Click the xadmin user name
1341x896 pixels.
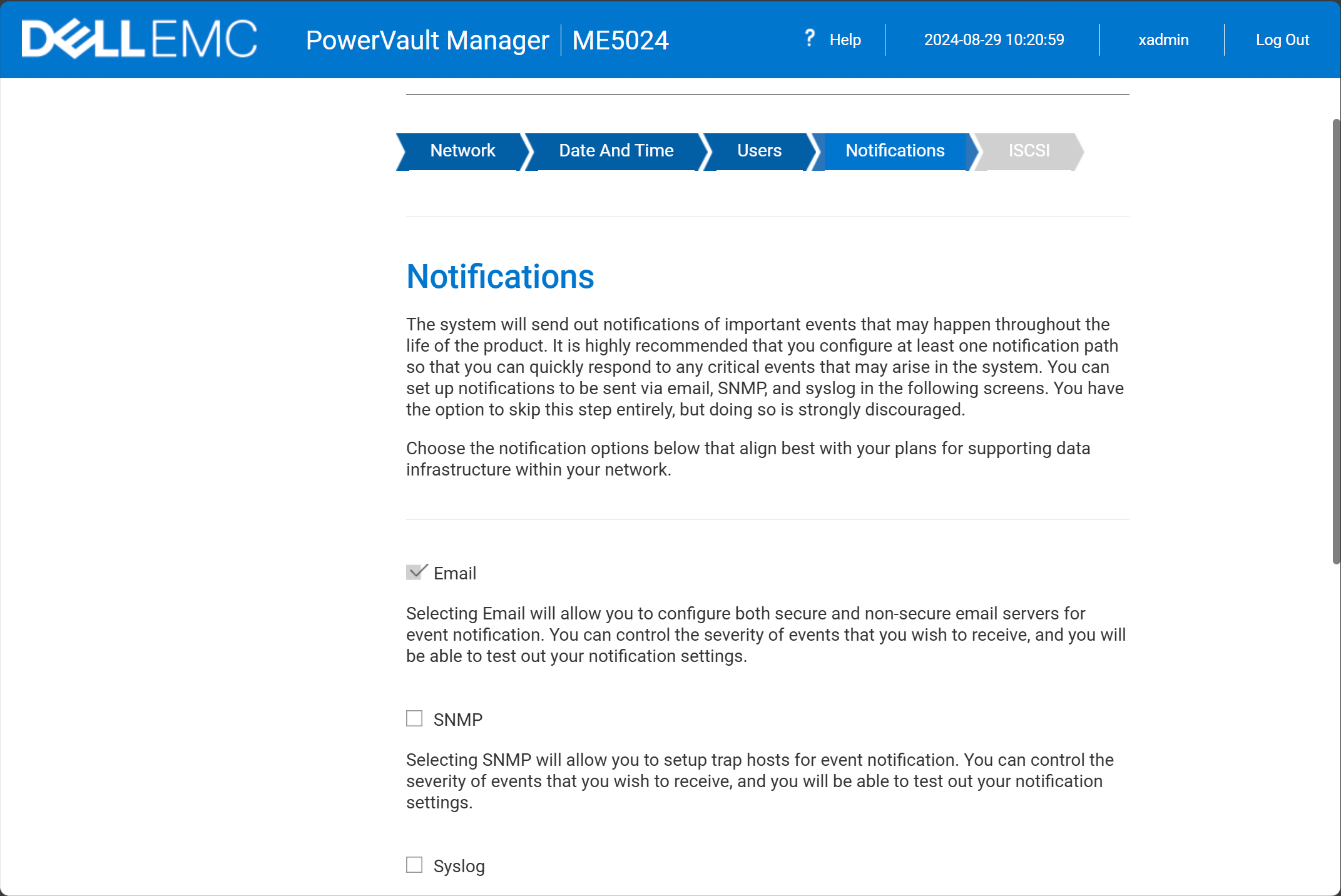click(1163, 40)
